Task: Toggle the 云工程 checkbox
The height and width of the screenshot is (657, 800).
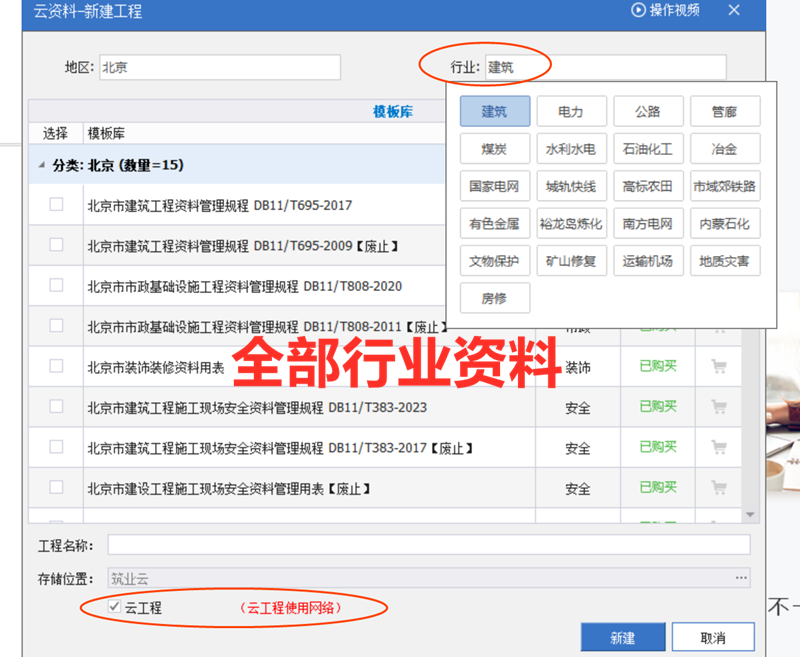Action: (116, 607)
